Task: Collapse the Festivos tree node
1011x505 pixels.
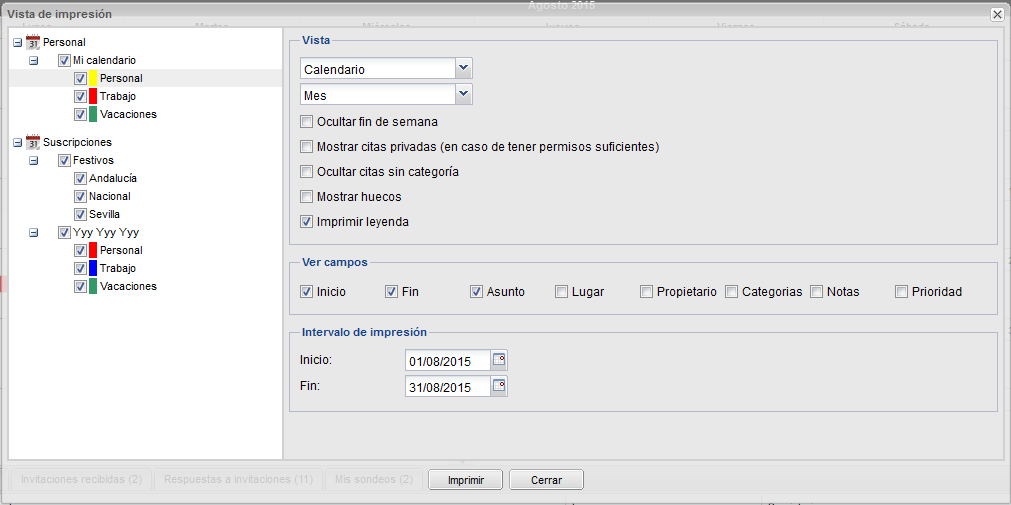Action: (34, 161)
